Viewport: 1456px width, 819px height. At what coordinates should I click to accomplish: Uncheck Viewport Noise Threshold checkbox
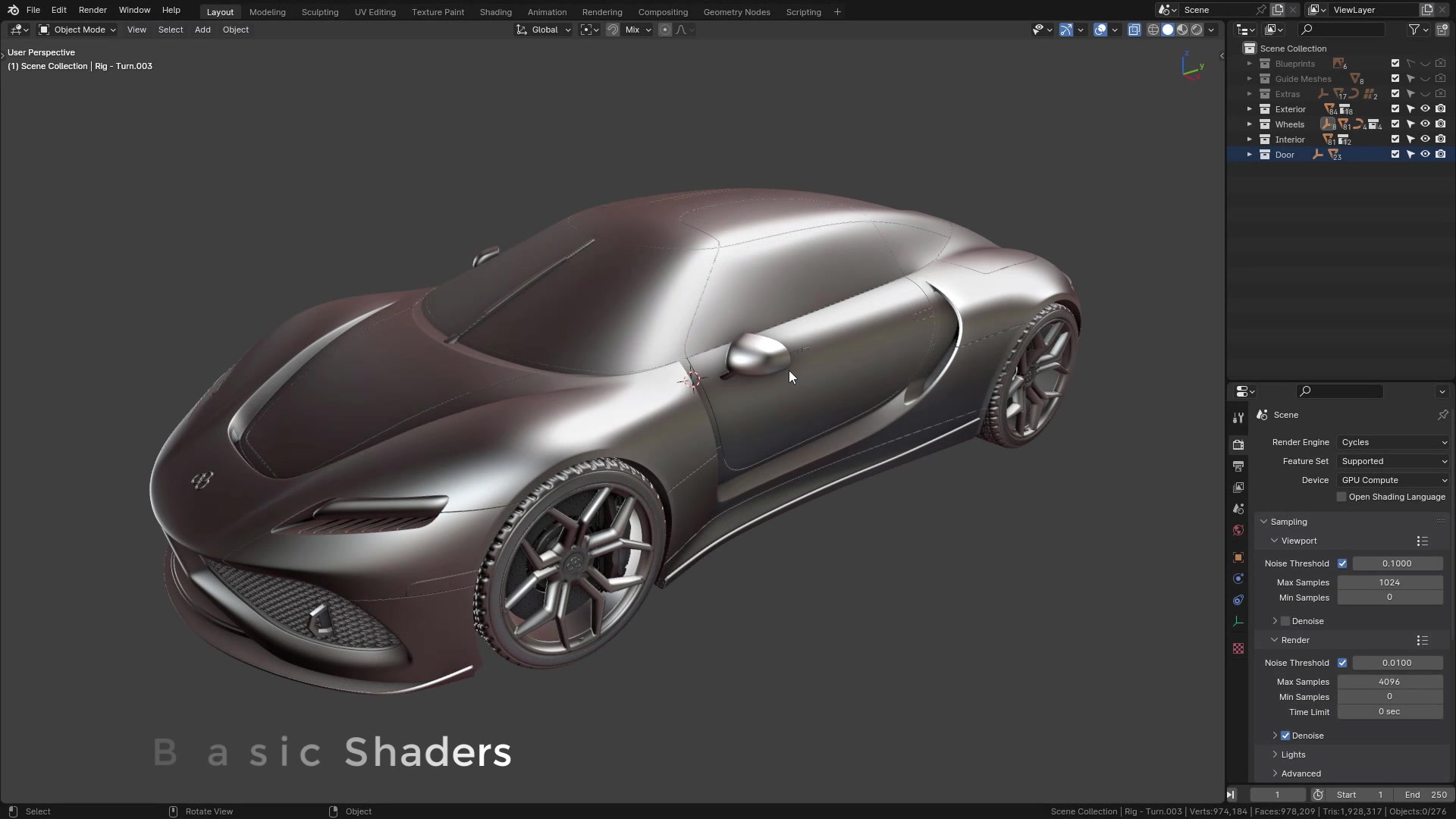pos(1342,563)
